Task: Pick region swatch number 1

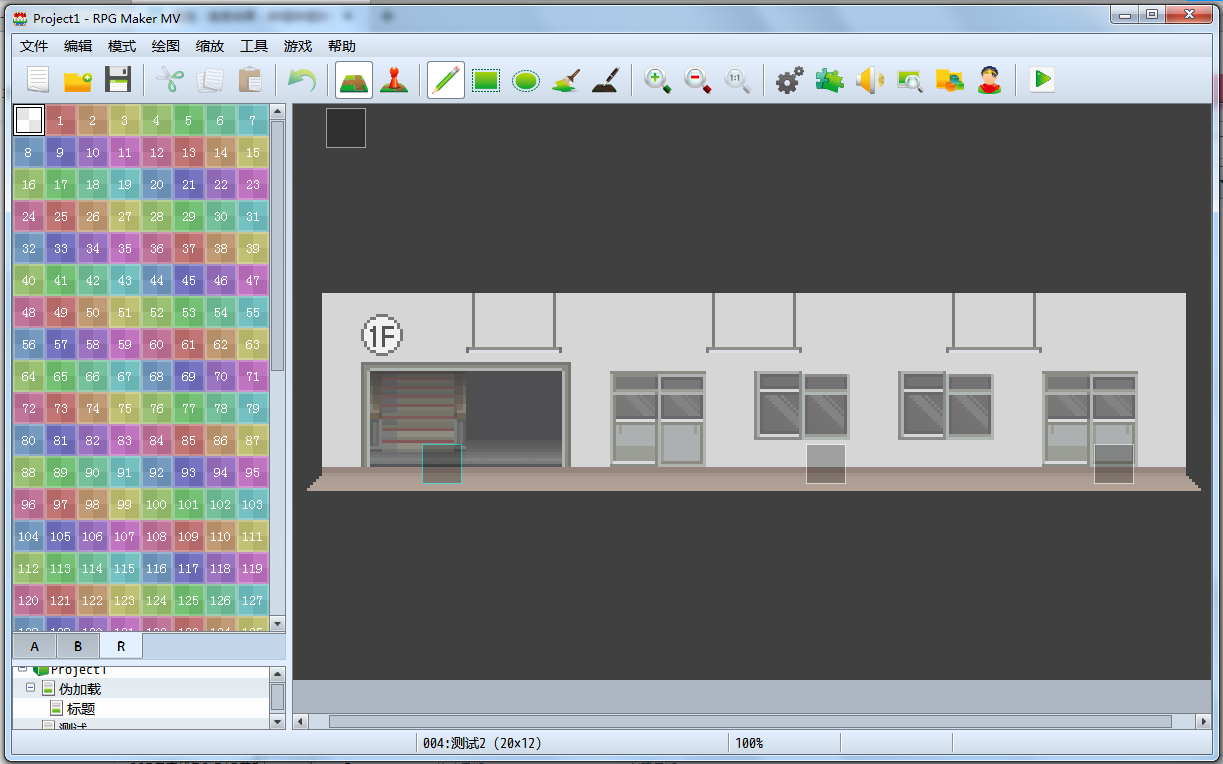Action: [x=61, y=121]
